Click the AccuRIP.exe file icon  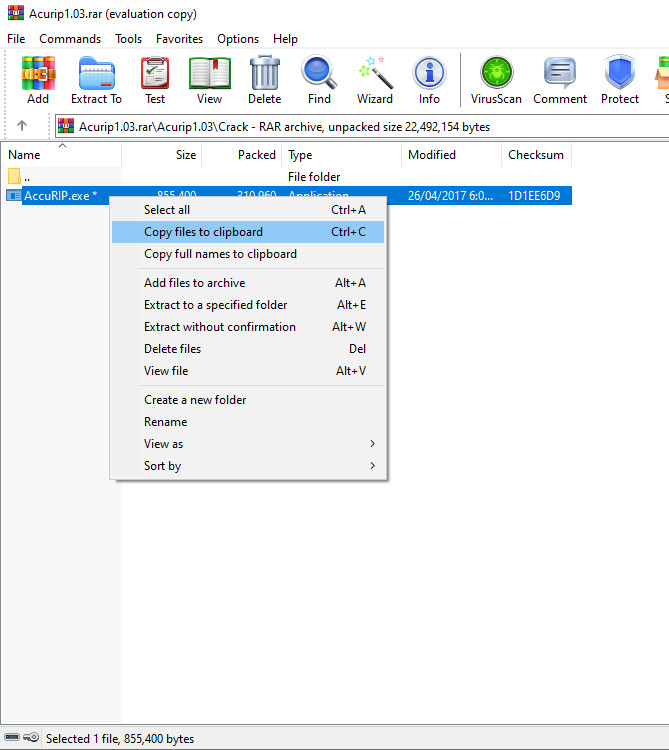[13, 196]
